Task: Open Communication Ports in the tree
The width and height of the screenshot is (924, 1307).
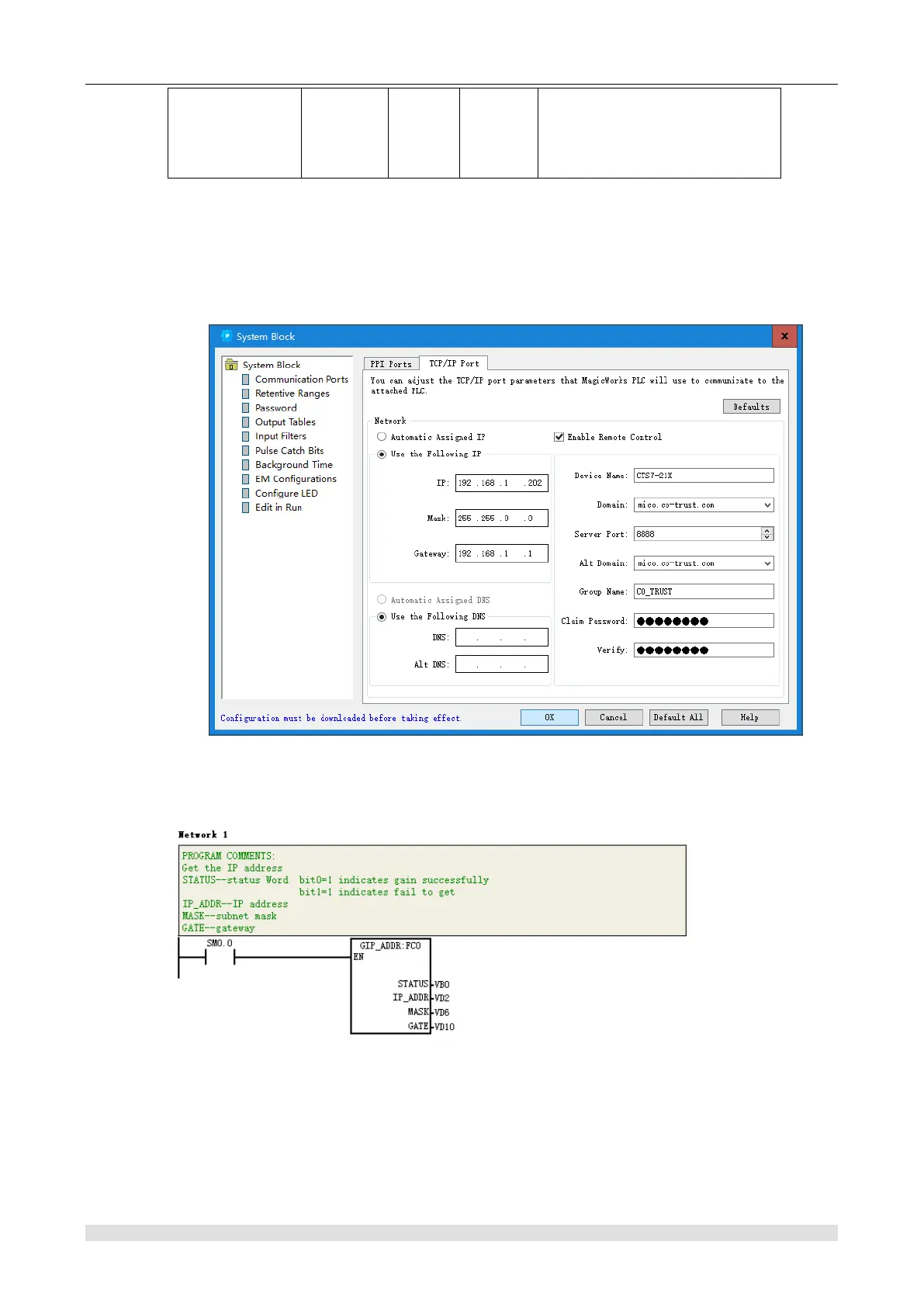Action: coord(302,380)
